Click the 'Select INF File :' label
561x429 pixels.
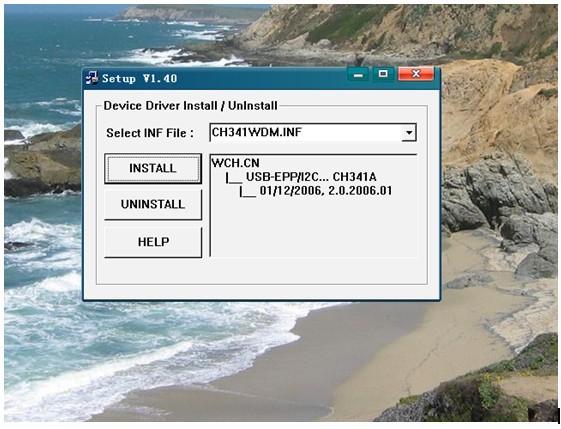pyautogui.click(x=150, y=133)
